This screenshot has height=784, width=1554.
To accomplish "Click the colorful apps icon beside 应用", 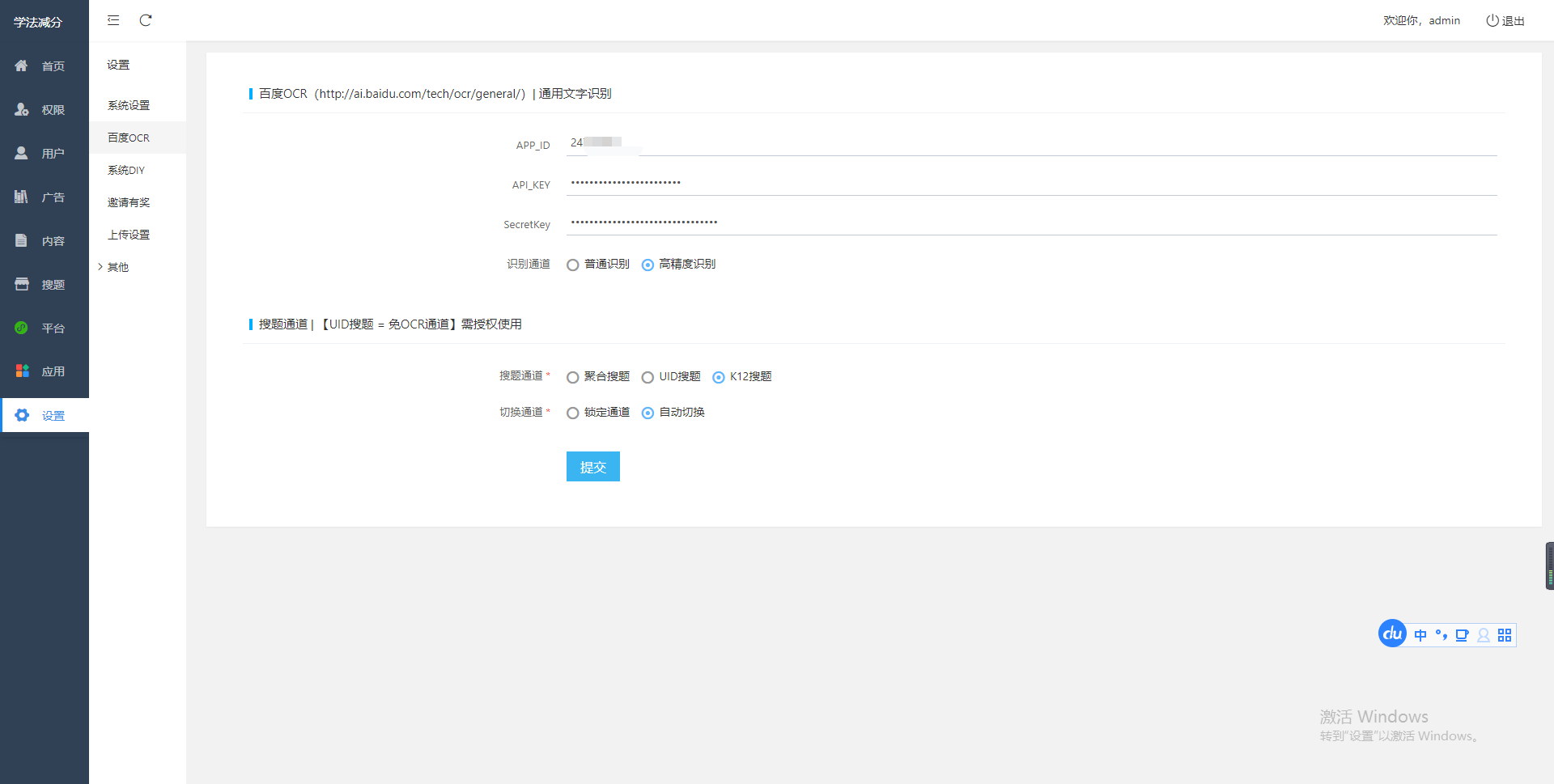I will pos(22,371).
